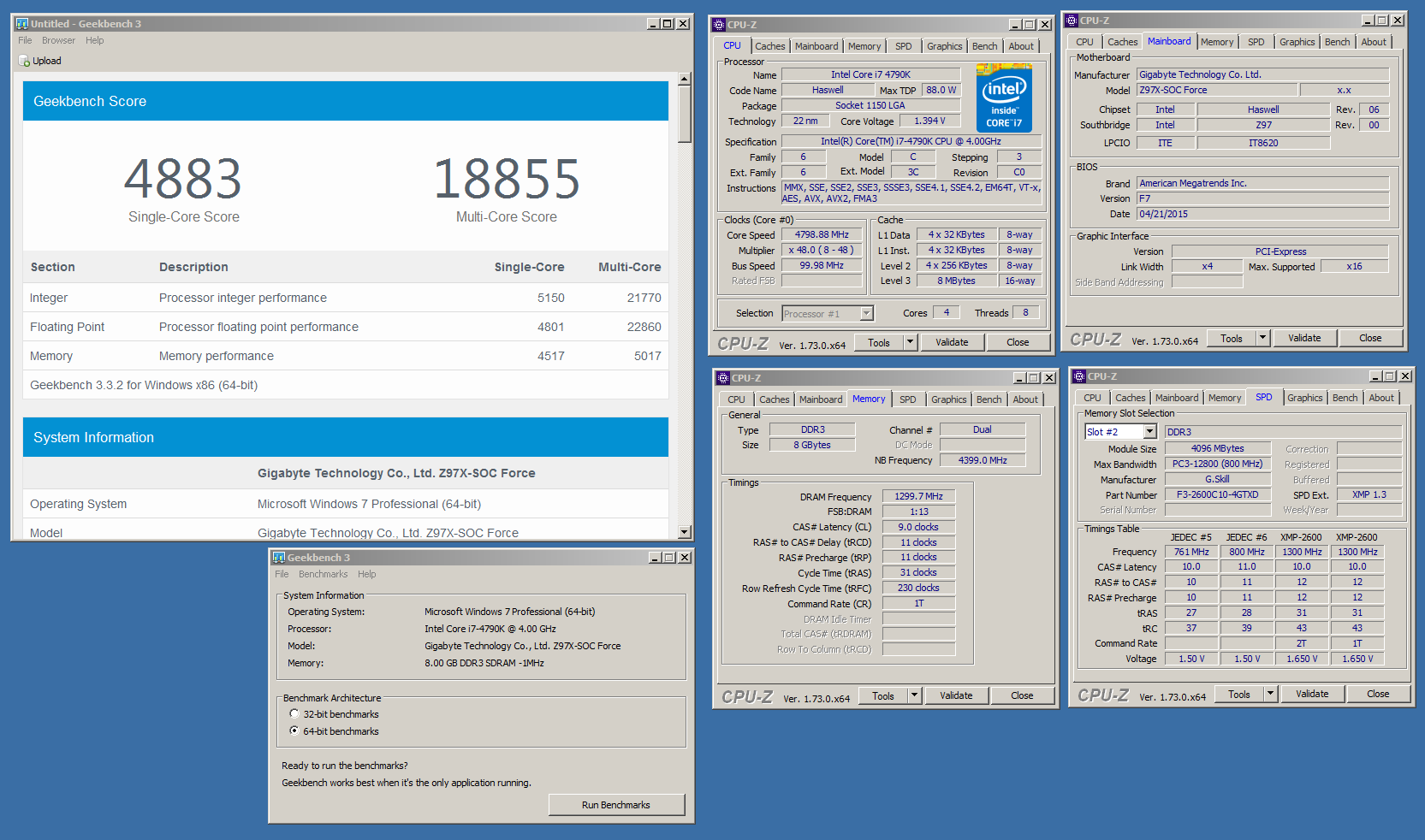This screenshot has height=840, width=1425.
Task: Click Floating Point single-core value 4801
Action: pyautogui.click(x=550, y=327)
